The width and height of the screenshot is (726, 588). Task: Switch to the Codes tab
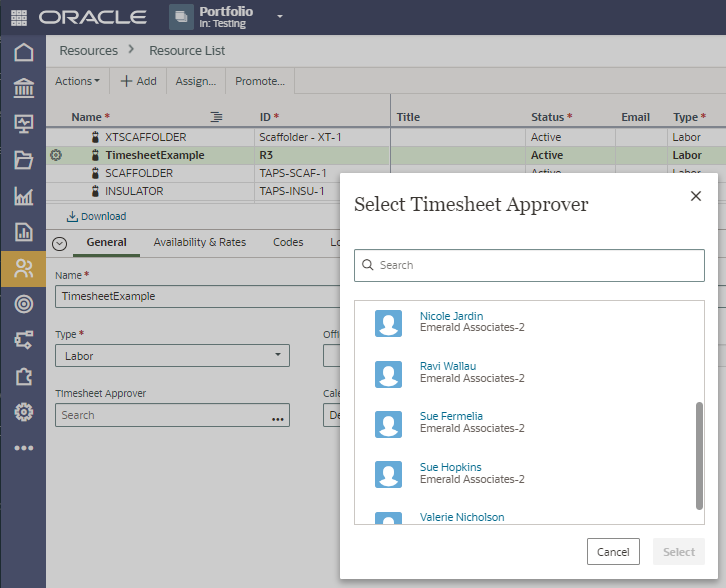(x=288, y=242)
